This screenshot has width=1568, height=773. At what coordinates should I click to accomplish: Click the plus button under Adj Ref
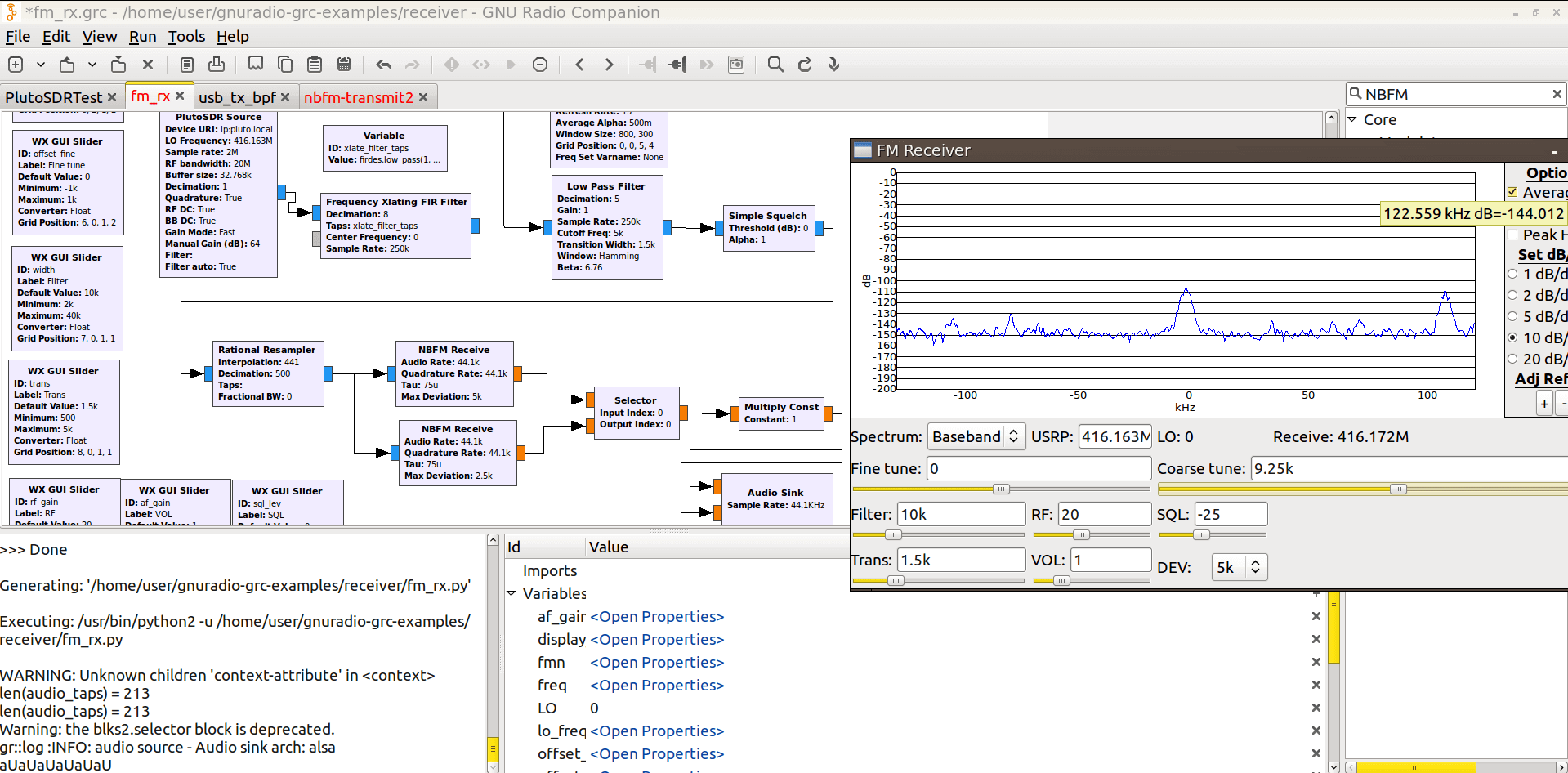click(x=1543, y=404)
